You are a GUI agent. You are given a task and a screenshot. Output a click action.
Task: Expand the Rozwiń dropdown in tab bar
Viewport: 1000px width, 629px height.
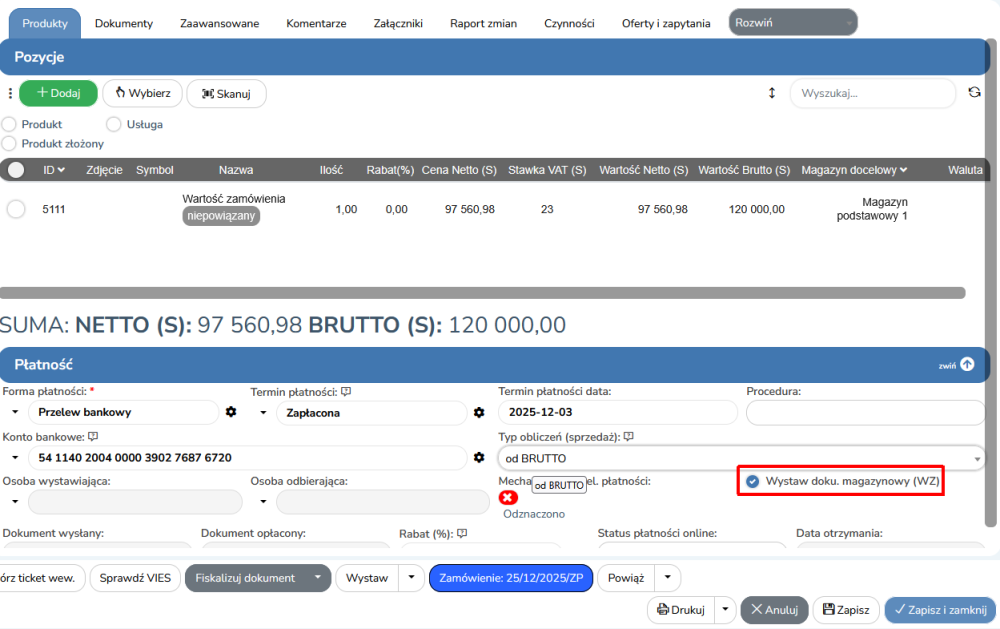792,22
